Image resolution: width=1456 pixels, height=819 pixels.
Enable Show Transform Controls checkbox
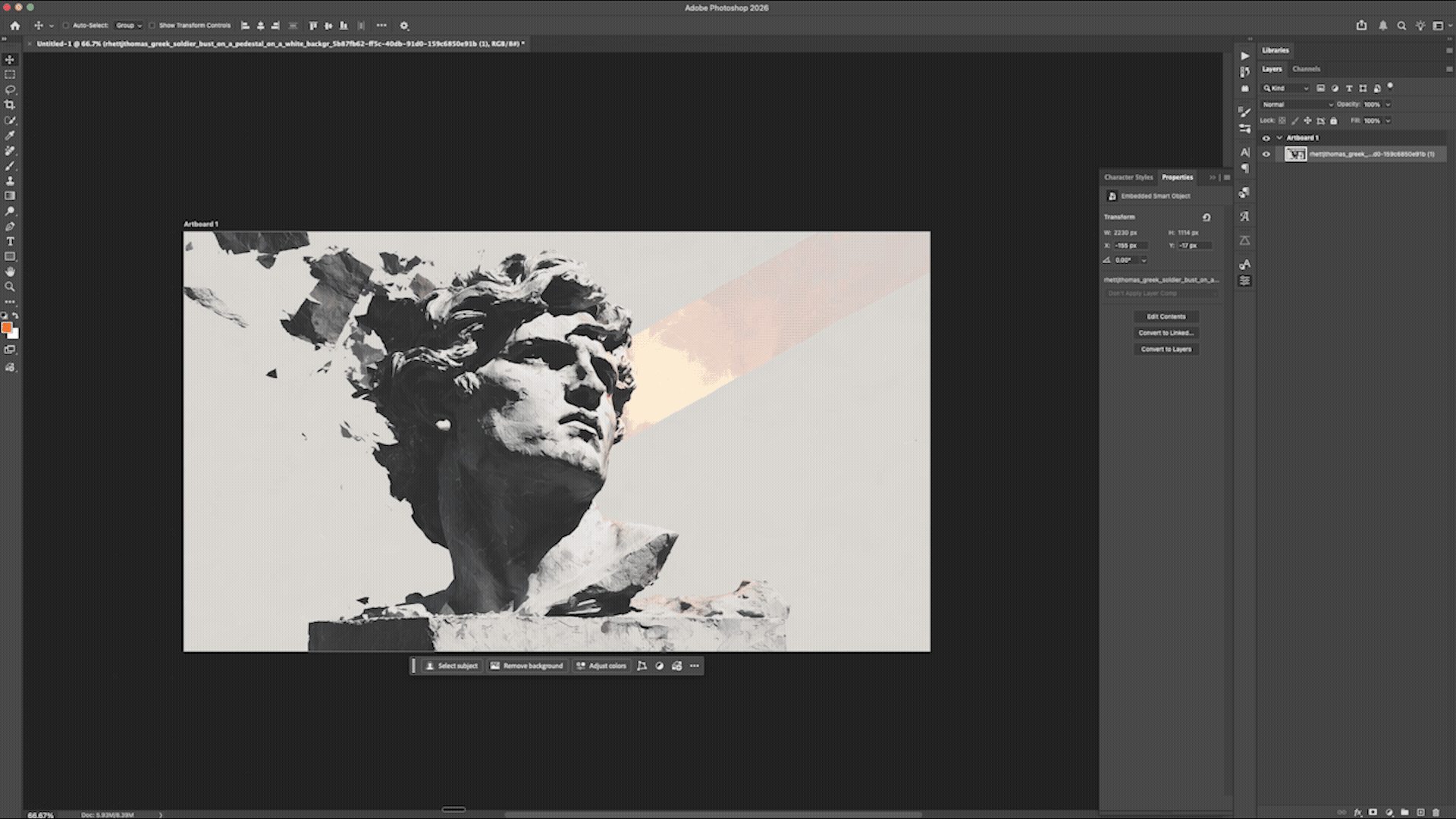click(152, 26)
